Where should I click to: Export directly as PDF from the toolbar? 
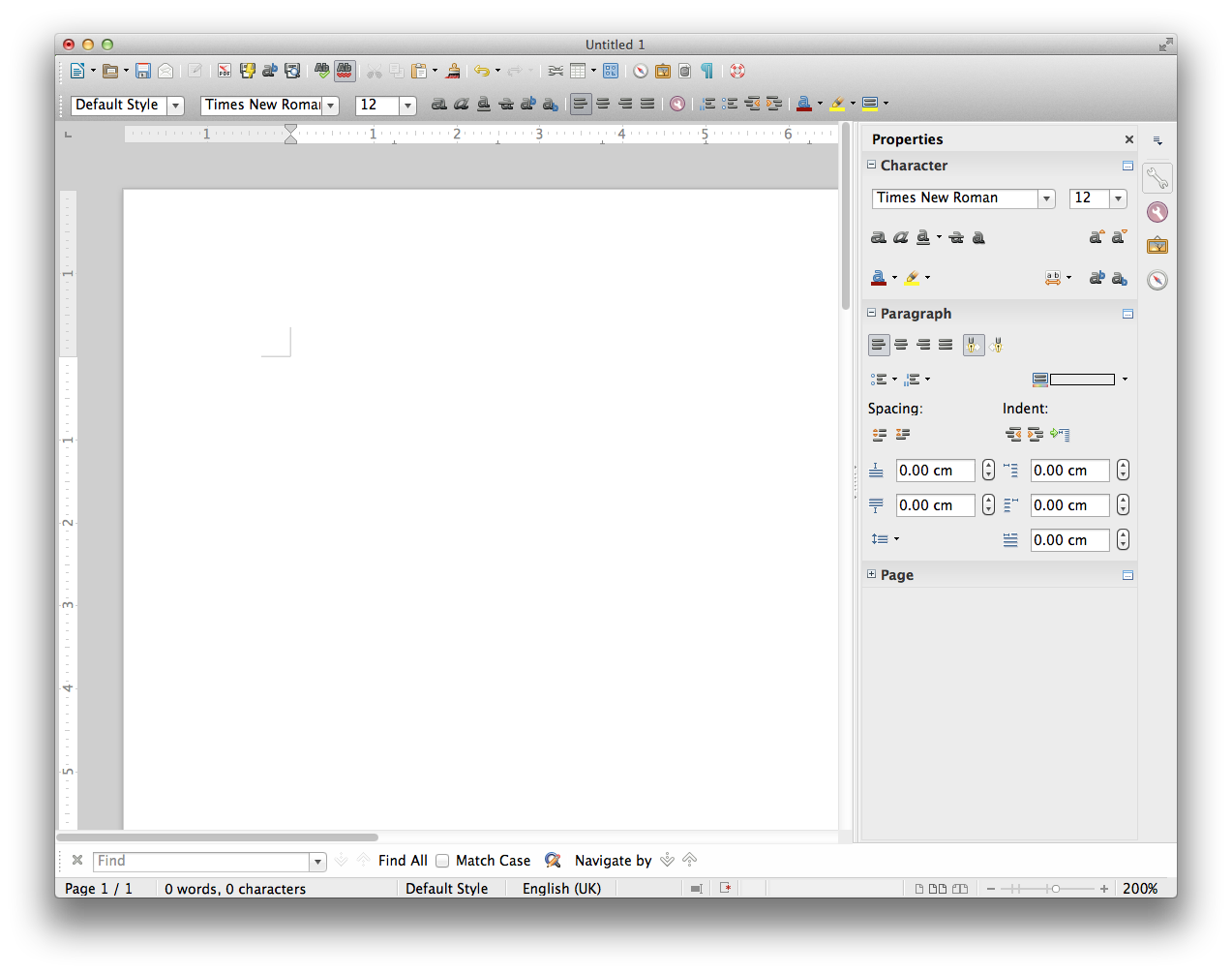click(225, 71)
